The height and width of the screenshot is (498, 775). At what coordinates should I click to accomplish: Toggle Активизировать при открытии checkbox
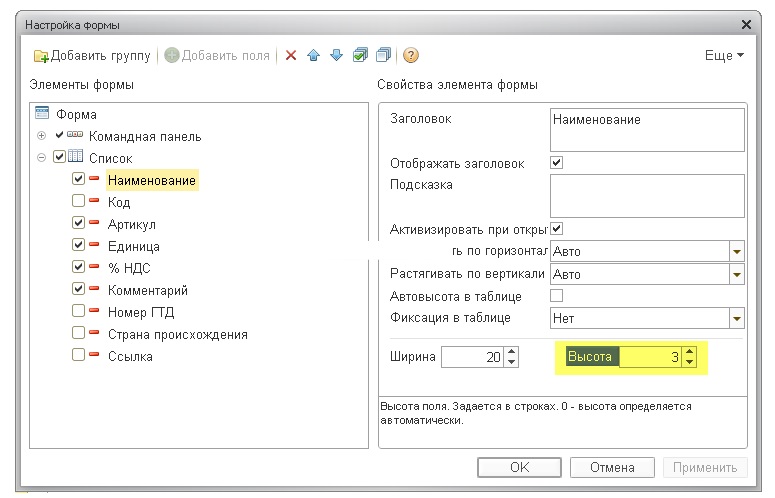tap(557, 229)
